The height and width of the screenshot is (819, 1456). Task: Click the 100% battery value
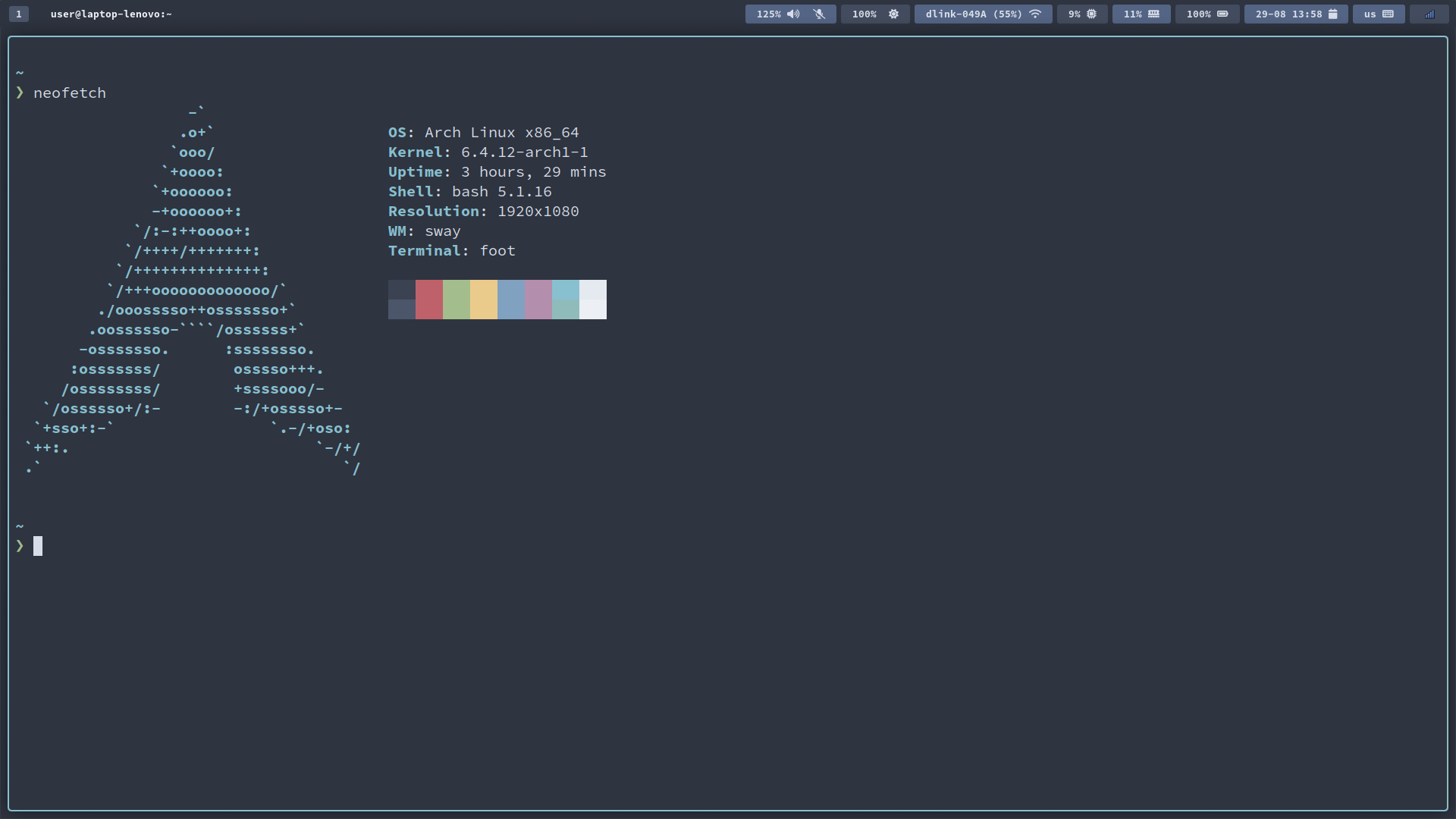tap(1198, 14)
